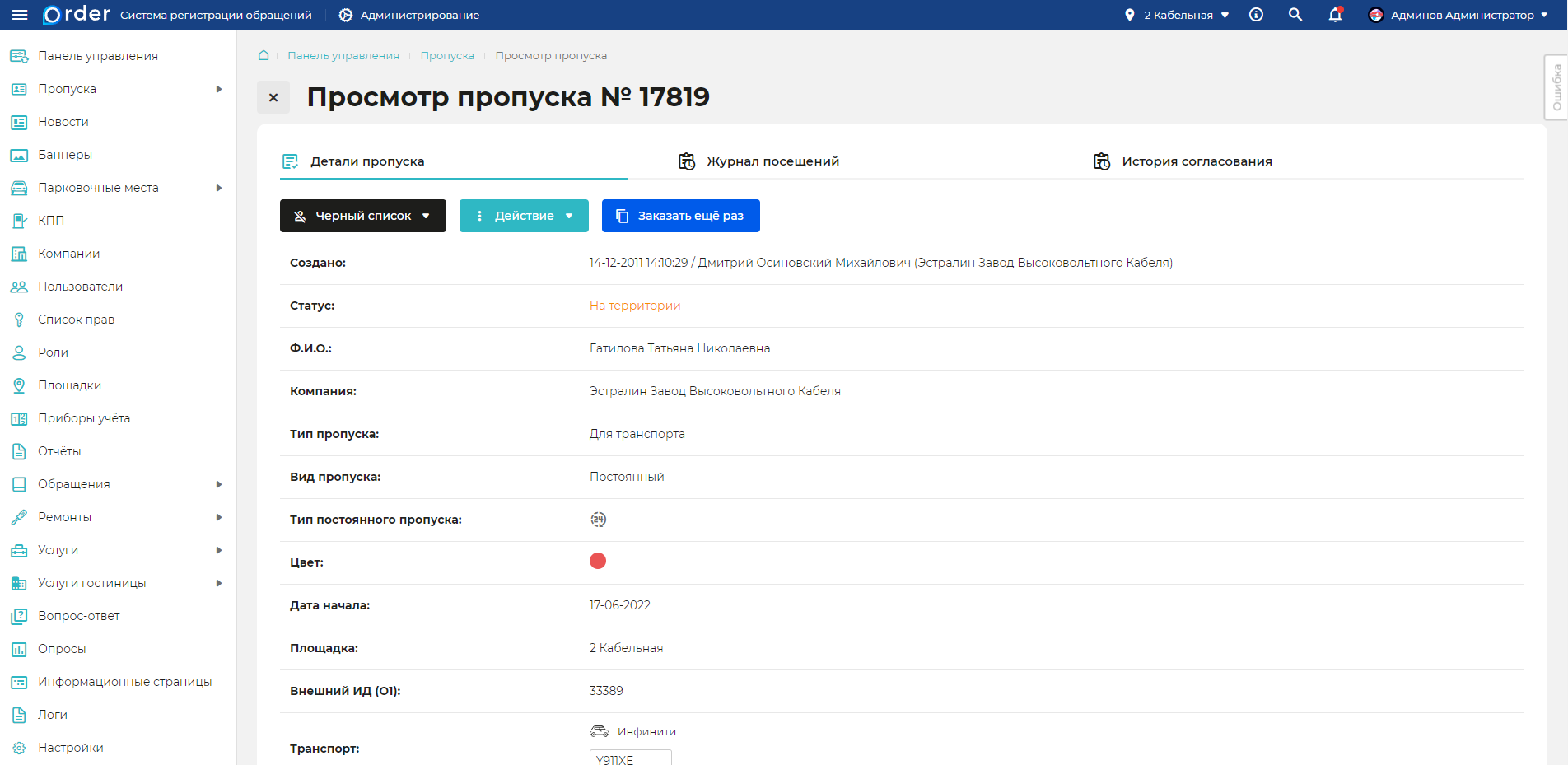Click the red color circle near Цвет
1568x765 pixels.
coord(598,561)
